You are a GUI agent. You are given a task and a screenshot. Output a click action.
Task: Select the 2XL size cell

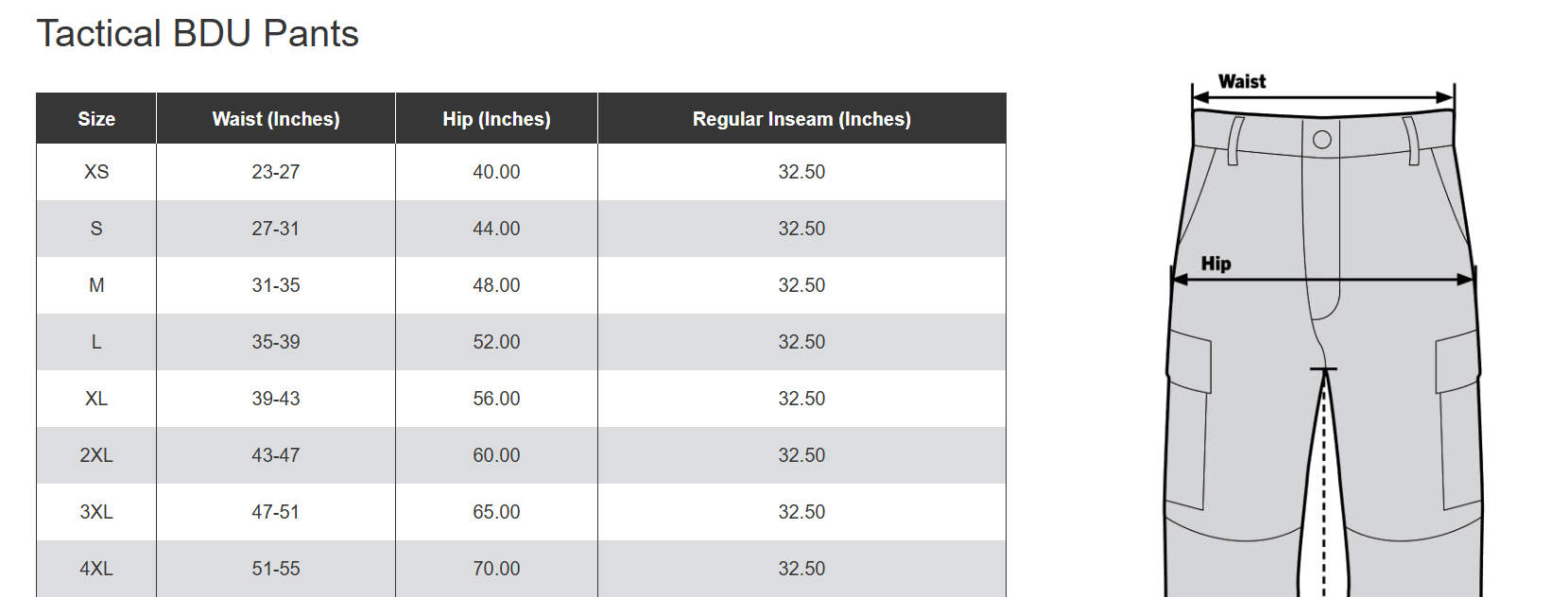click(x=96, y=455)
